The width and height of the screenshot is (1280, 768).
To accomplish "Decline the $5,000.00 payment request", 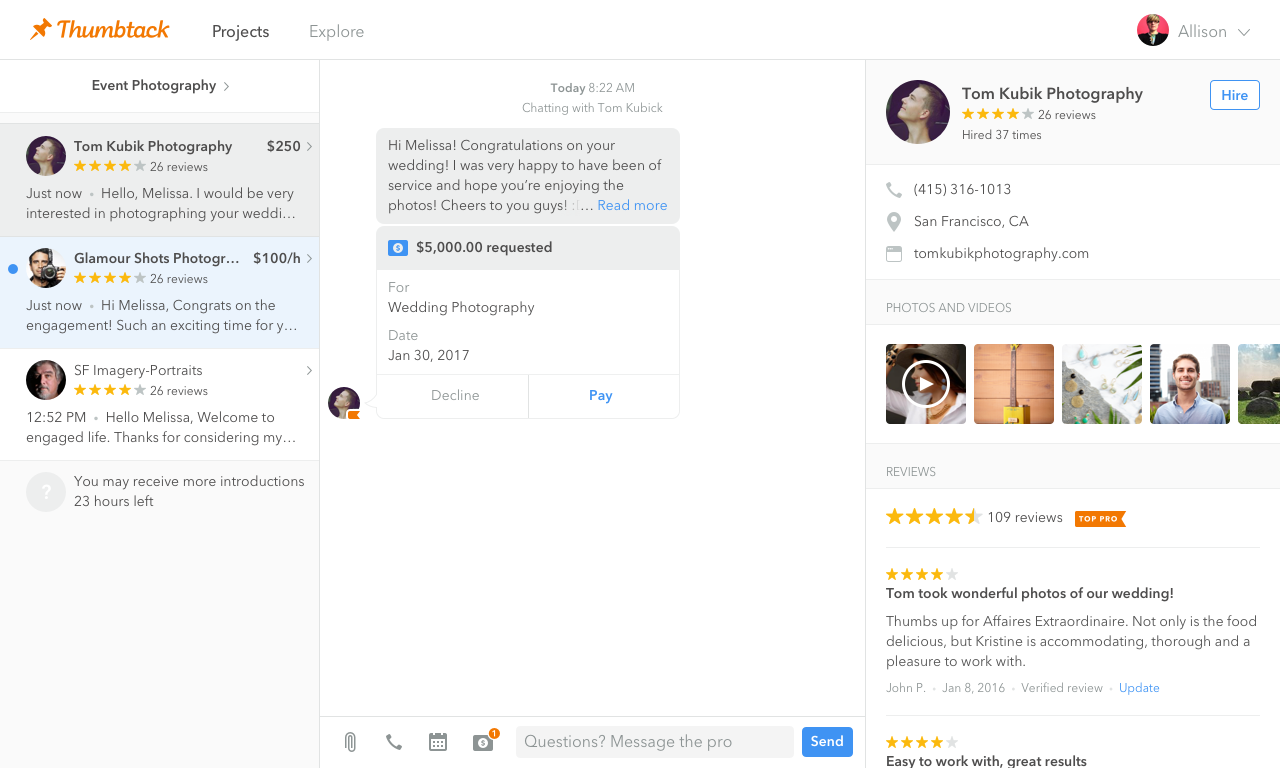I will click(455, 396).
